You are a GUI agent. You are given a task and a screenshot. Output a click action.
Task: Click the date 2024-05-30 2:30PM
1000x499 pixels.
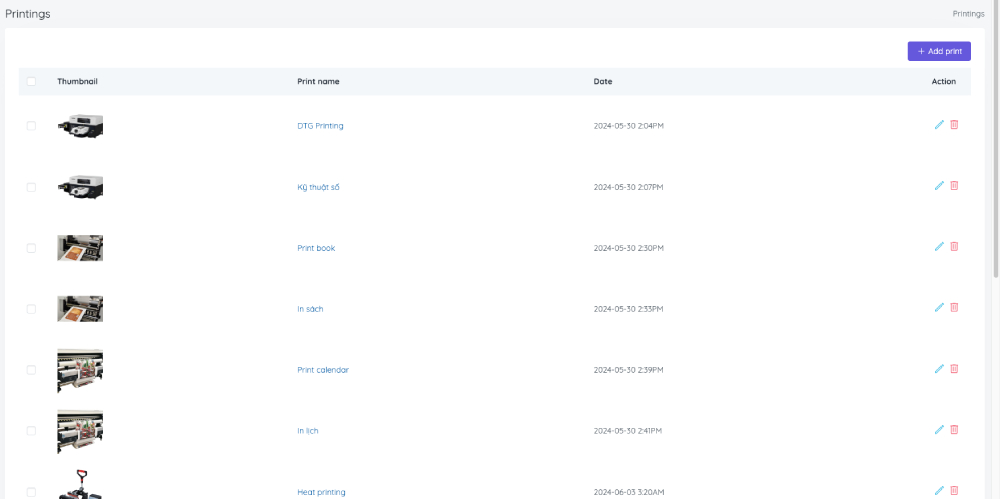pyautogui.click(x=629, y=248)
